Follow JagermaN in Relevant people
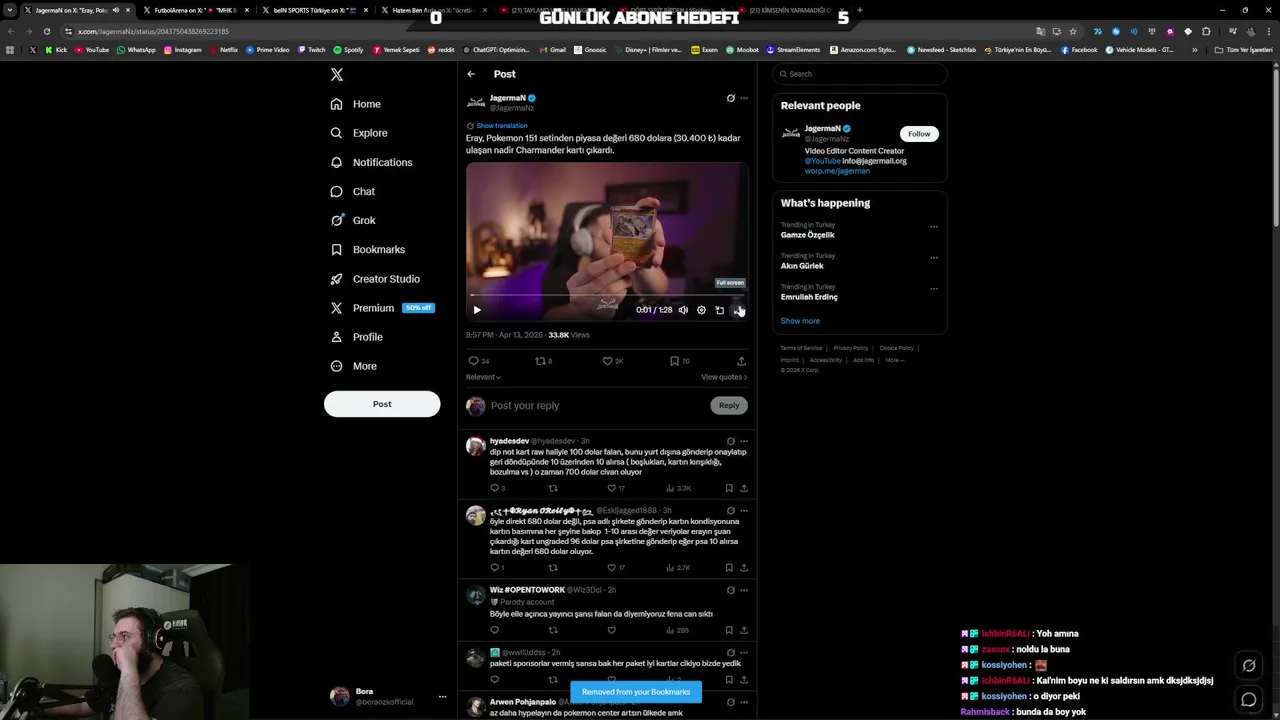The image size is (1280, 720). tap(919, 134)
